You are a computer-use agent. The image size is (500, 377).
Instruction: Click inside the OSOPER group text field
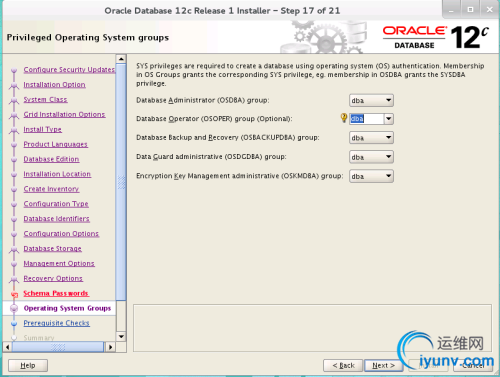[x=366, y=119]
